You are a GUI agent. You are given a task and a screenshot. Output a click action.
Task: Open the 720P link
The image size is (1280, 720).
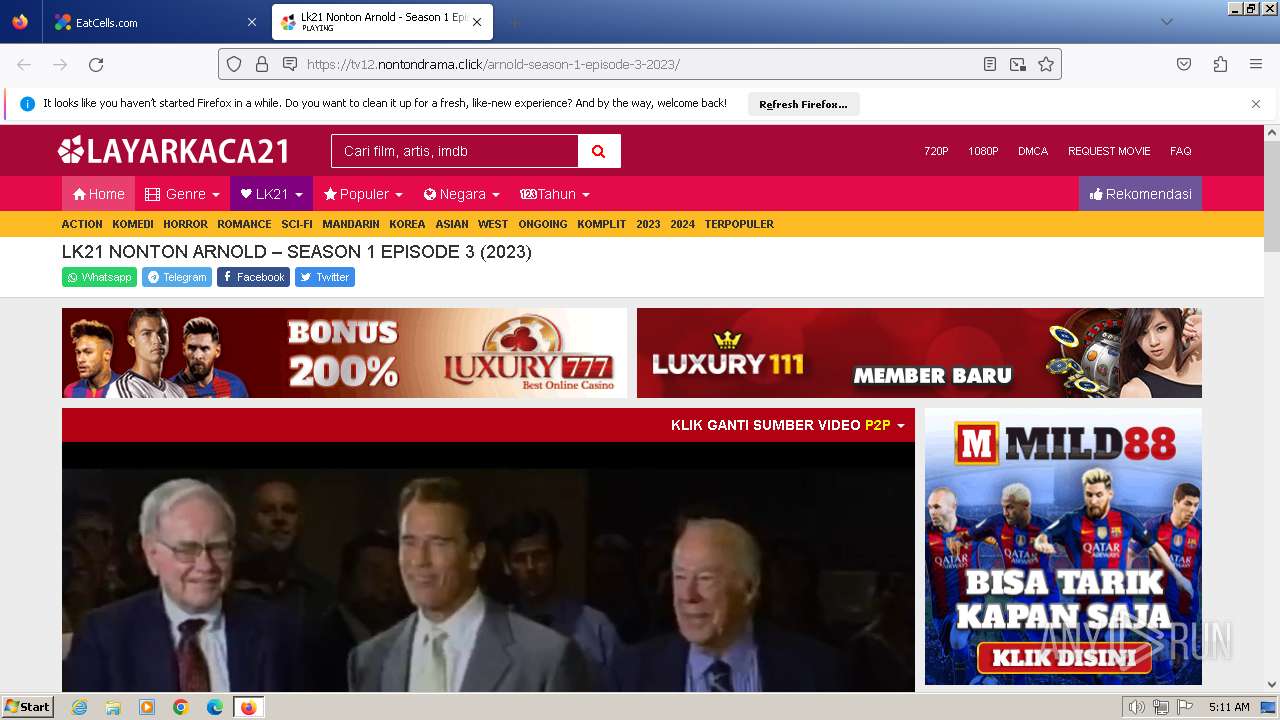click(936, 151)
